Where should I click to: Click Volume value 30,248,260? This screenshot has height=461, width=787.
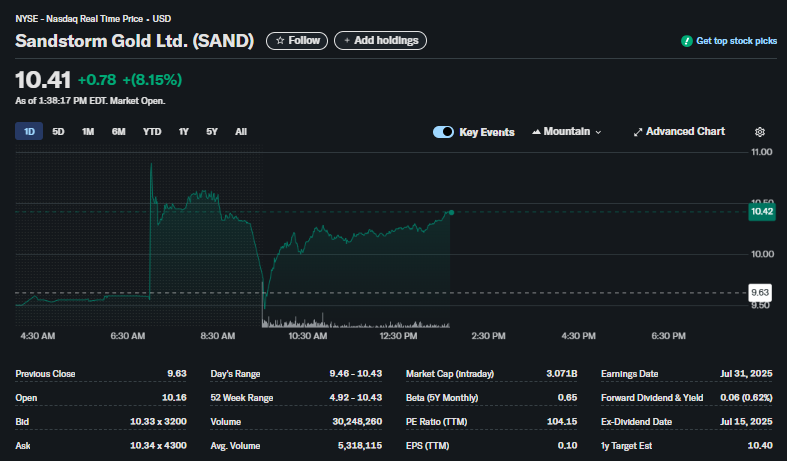coord(357,421)
